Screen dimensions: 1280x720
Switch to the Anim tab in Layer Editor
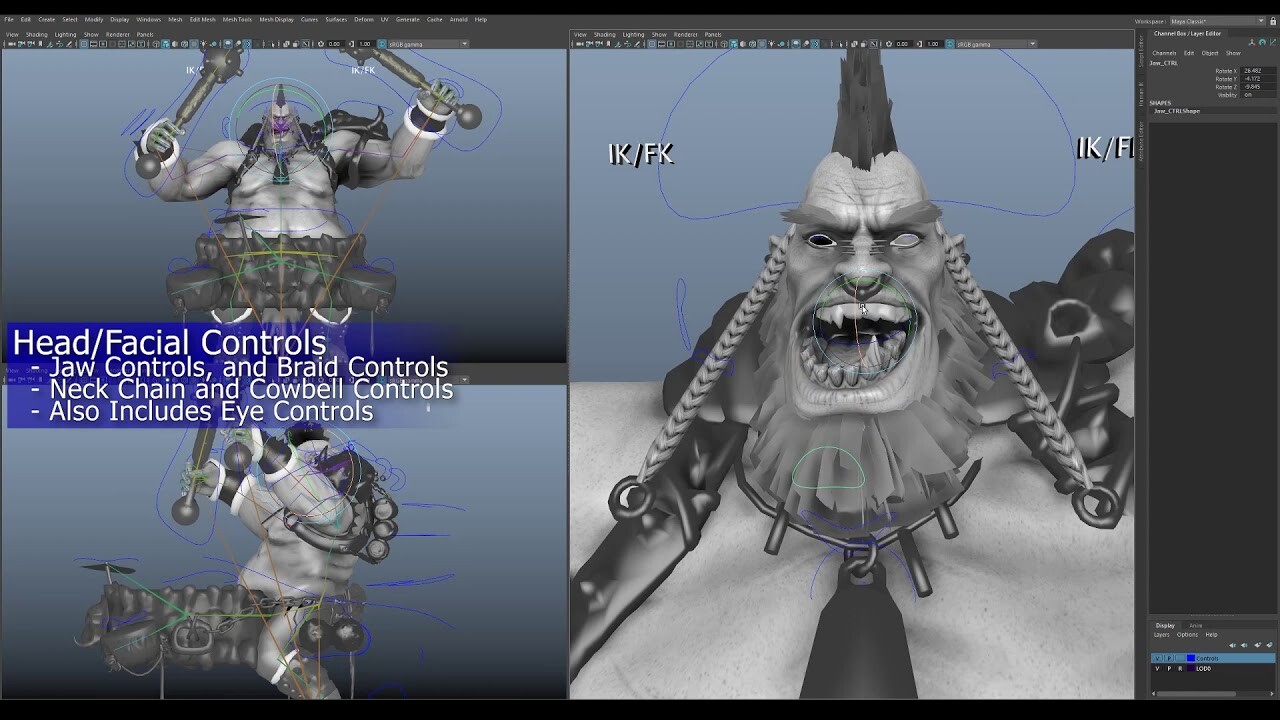point(1196,626)
